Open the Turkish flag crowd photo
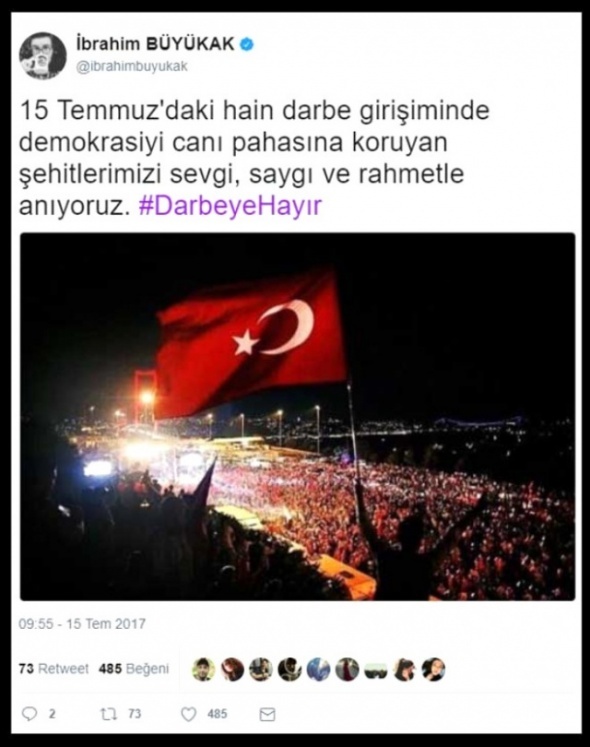 [x=297, y=417]
